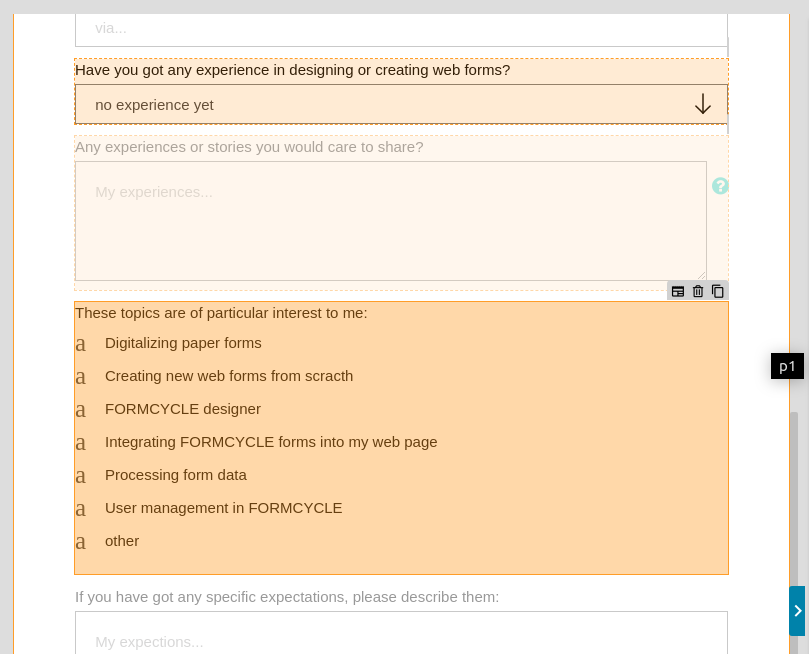This screenshot has height=654, width=809.
Task: Click into the 'My experiences...' text area
Action: tap(391, 221)
